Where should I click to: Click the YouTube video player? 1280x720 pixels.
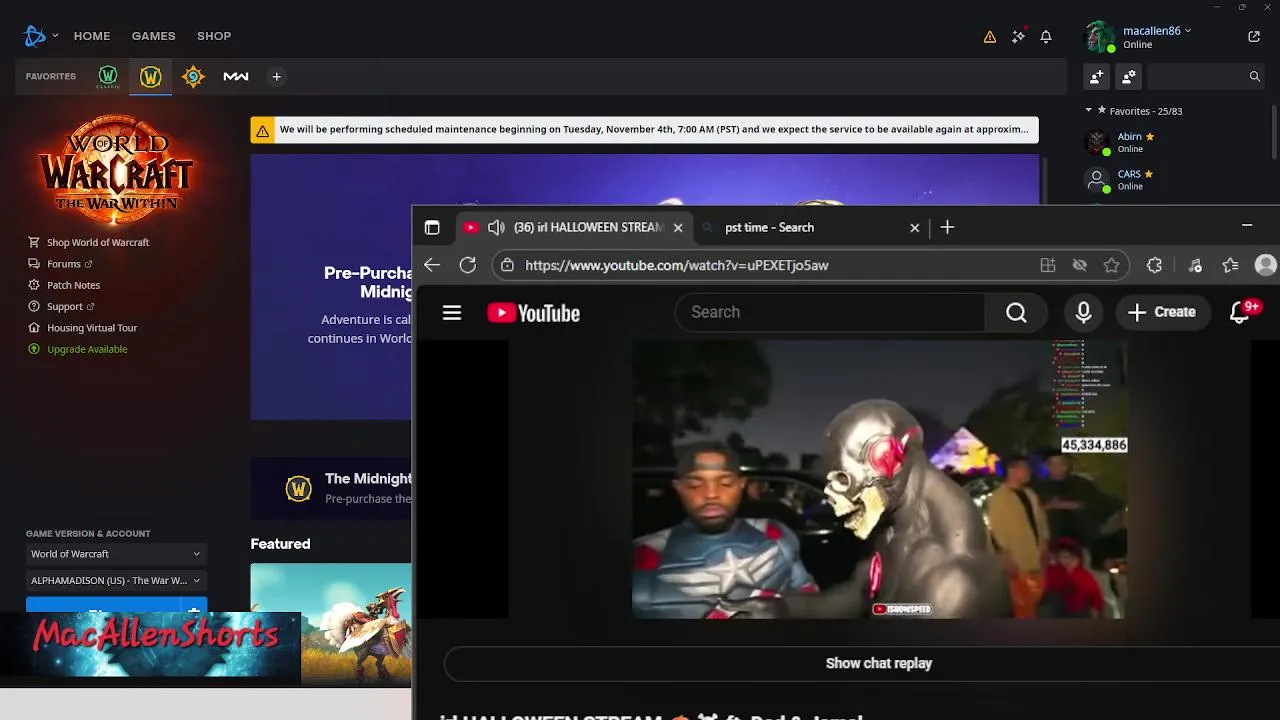879,480
